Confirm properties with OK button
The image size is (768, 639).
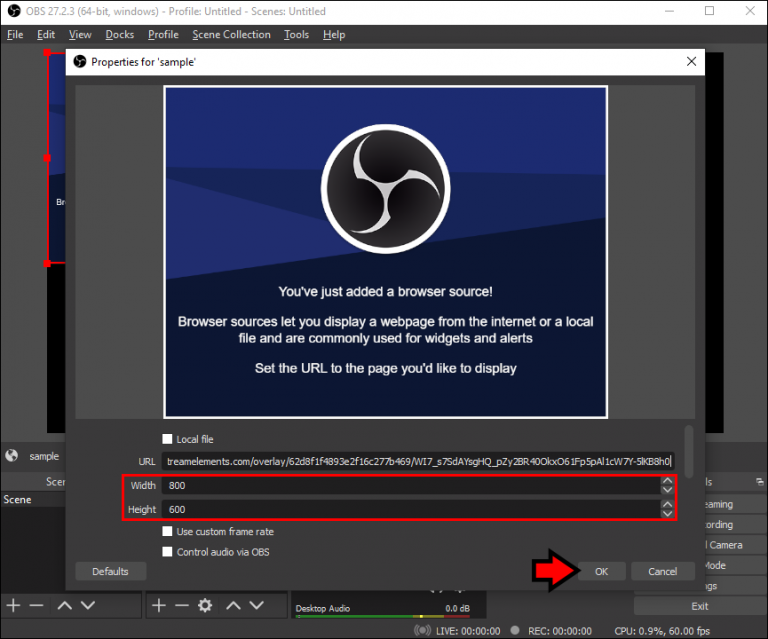[x=601, y=571]
